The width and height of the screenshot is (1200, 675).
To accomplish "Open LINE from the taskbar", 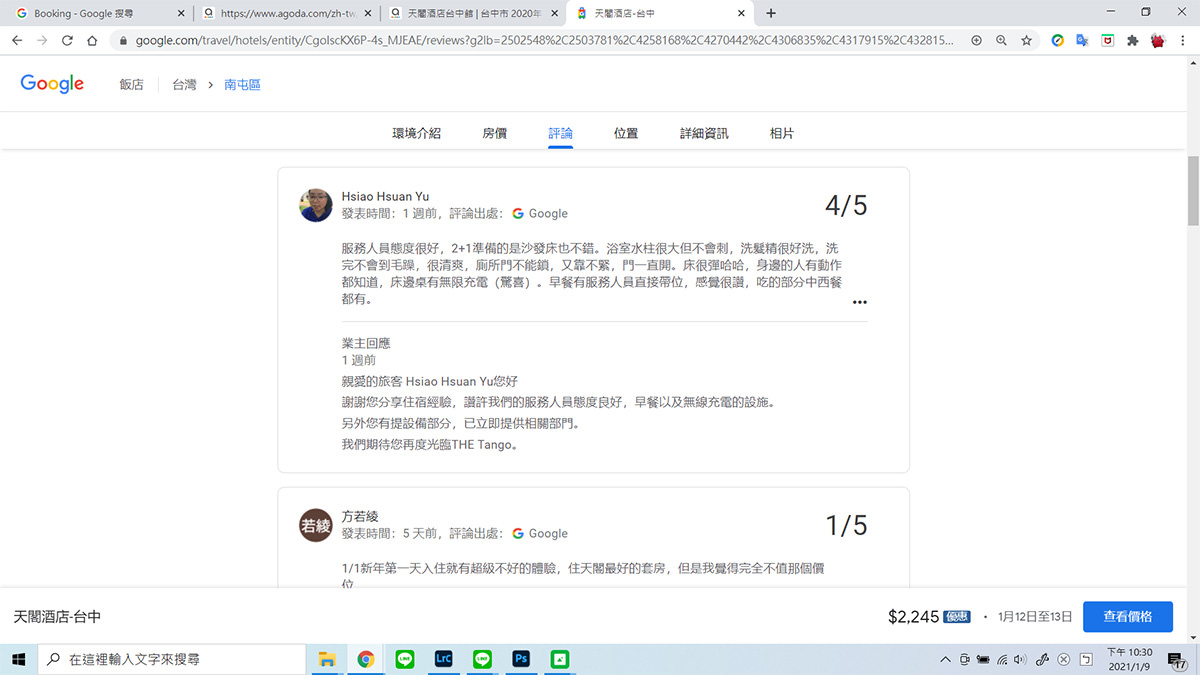I will [403, 659].
